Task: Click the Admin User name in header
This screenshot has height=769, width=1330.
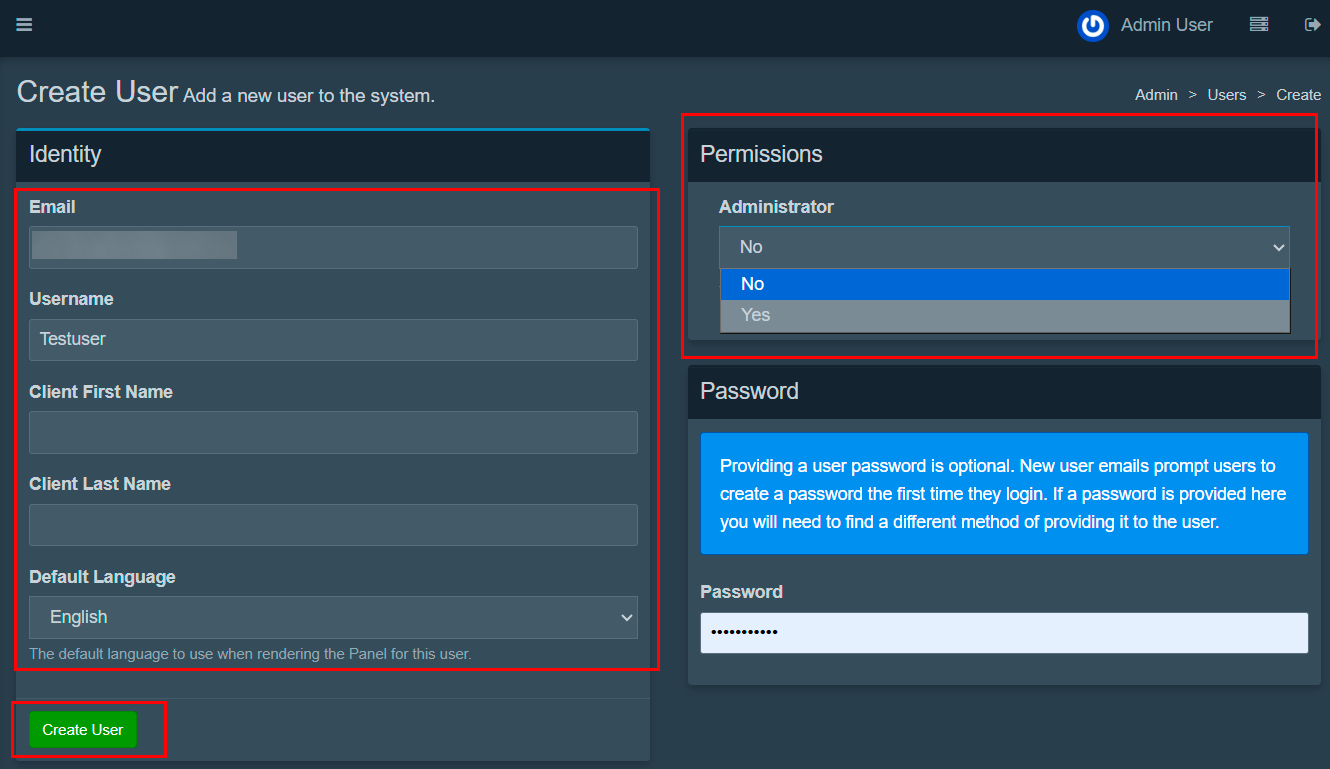Action: point(1166,26)
